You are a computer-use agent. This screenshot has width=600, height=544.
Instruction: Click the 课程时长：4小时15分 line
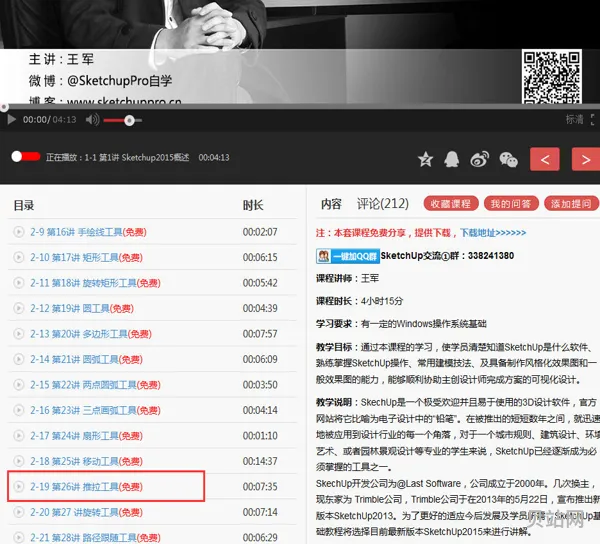coord(359,301)
